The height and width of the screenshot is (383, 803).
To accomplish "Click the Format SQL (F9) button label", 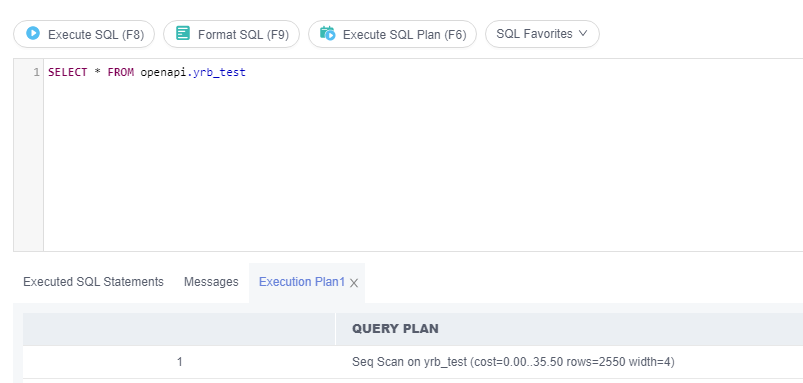I will coord(243,34).
